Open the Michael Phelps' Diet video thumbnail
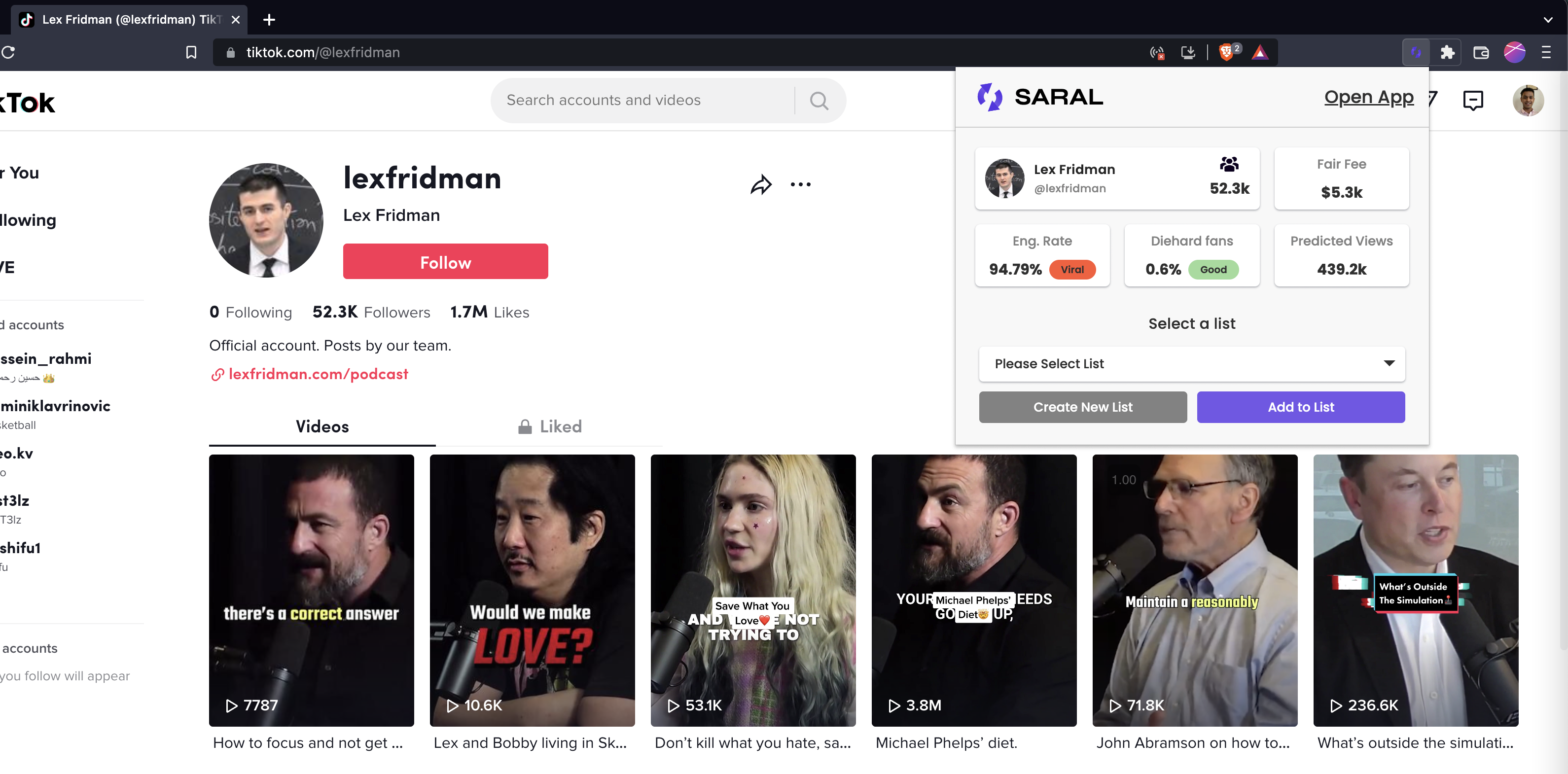The height and width of the screenshot is (774, 1568). pyautogui.click(x=974, y=590)
